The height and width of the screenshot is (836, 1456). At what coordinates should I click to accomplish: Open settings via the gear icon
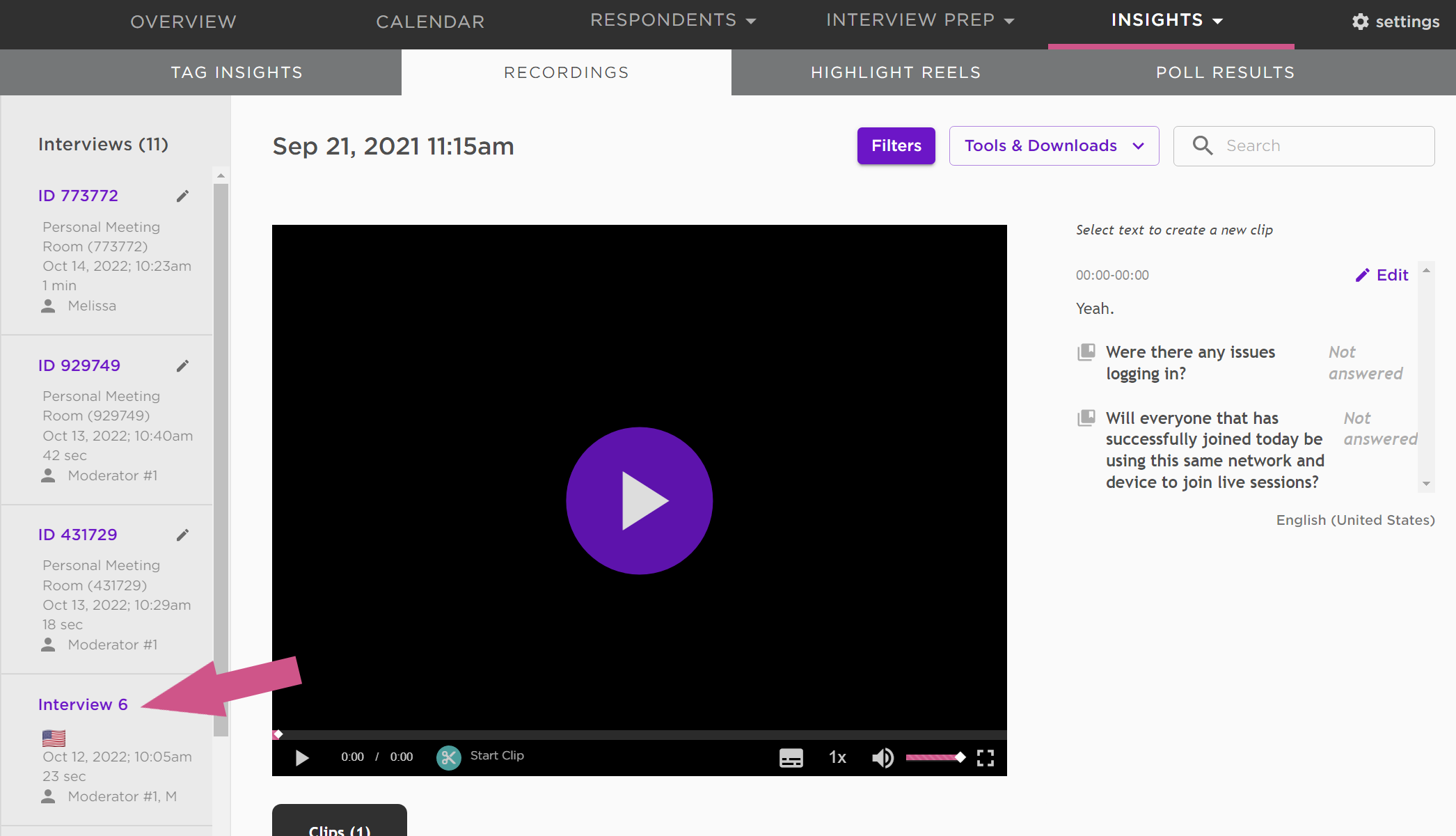pyautogui.click(x=1360, y=22)
